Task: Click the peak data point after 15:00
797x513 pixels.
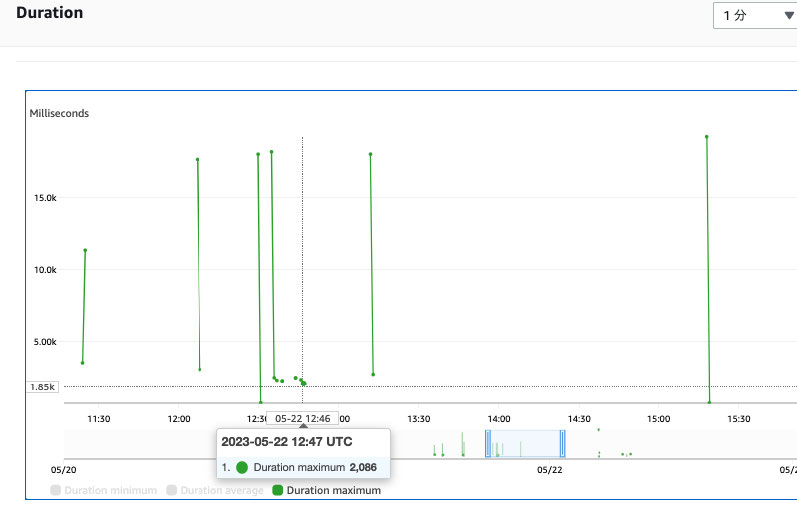Action: (x=706, y=137)
